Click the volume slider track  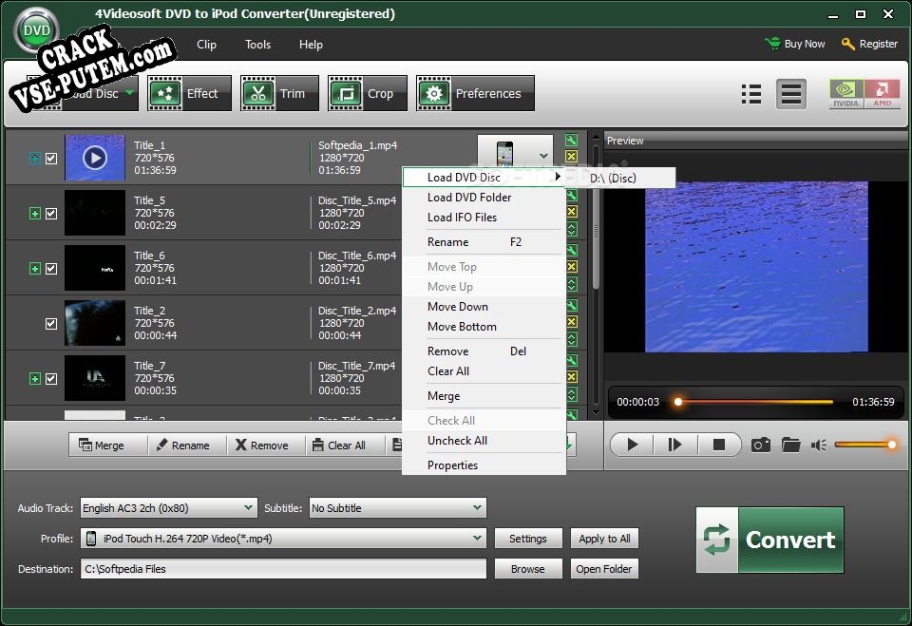click(x=865, y=444)
